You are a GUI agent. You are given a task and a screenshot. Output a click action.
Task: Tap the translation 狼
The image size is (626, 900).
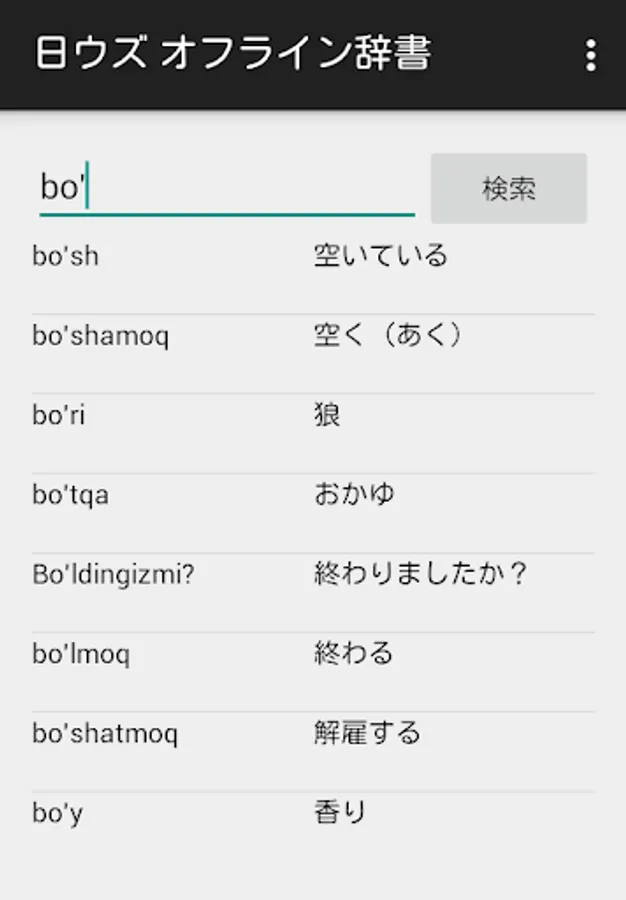(327, 415)
